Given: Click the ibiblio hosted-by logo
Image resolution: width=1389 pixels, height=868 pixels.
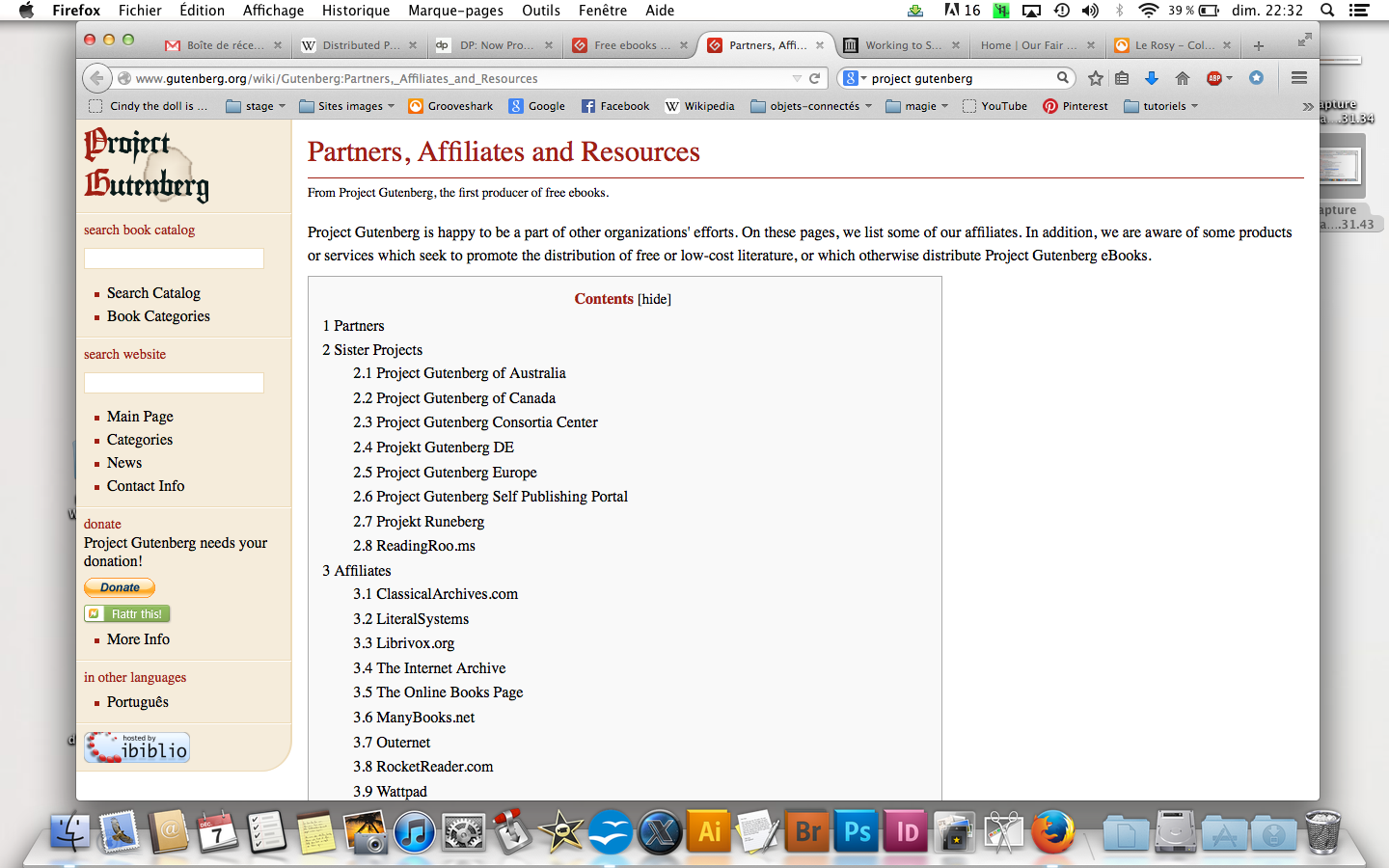Looking at the screenshot, I should (x=137, y=747).
